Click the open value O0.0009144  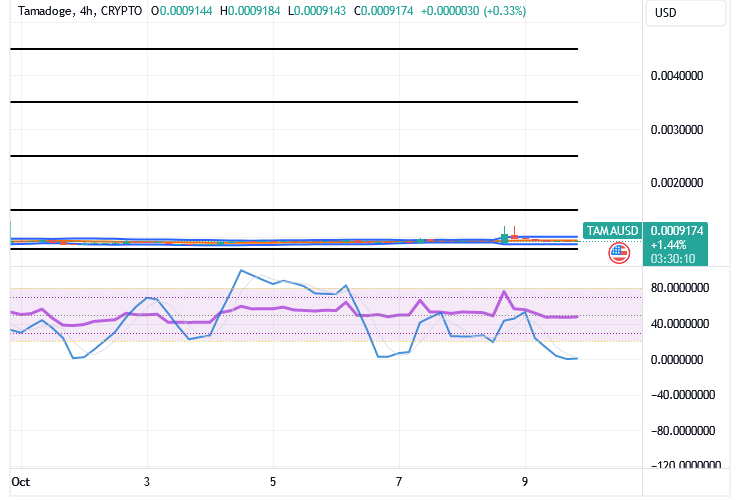coord(182,11)
